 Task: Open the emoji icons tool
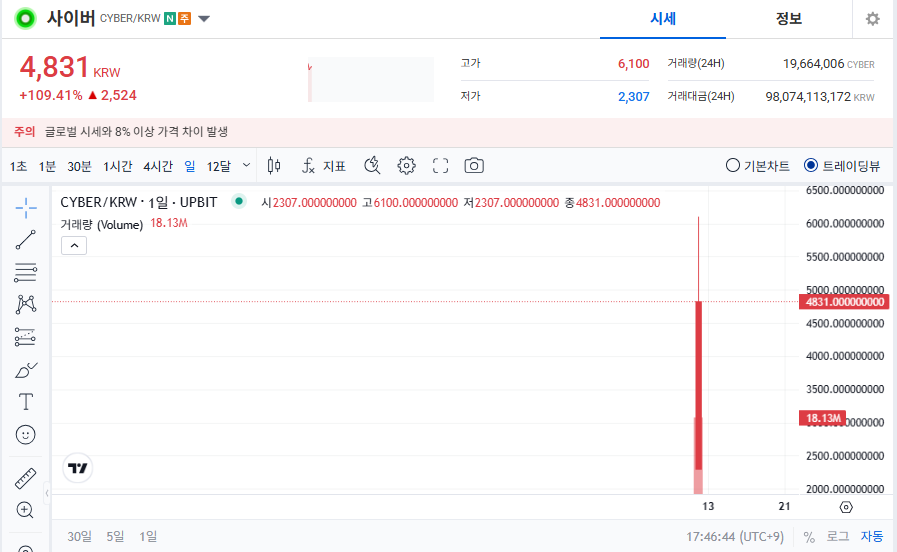(x=26, y=435)
